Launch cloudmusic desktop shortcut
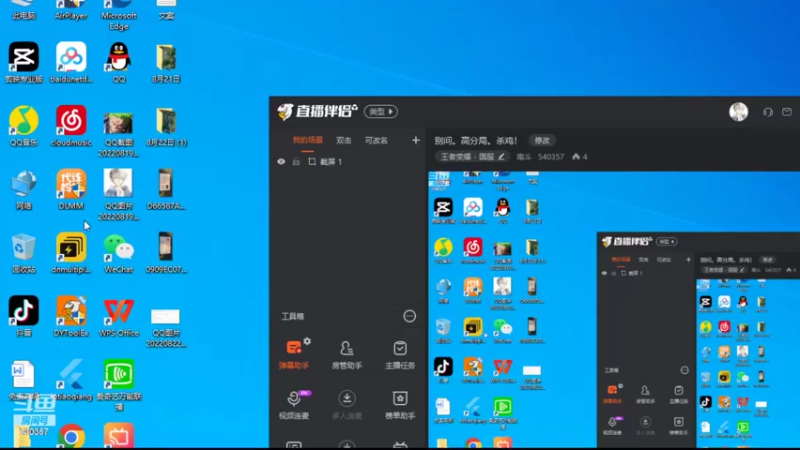This screenshot has width=800, height=450. pyautogui.click(x=71, y=126)
